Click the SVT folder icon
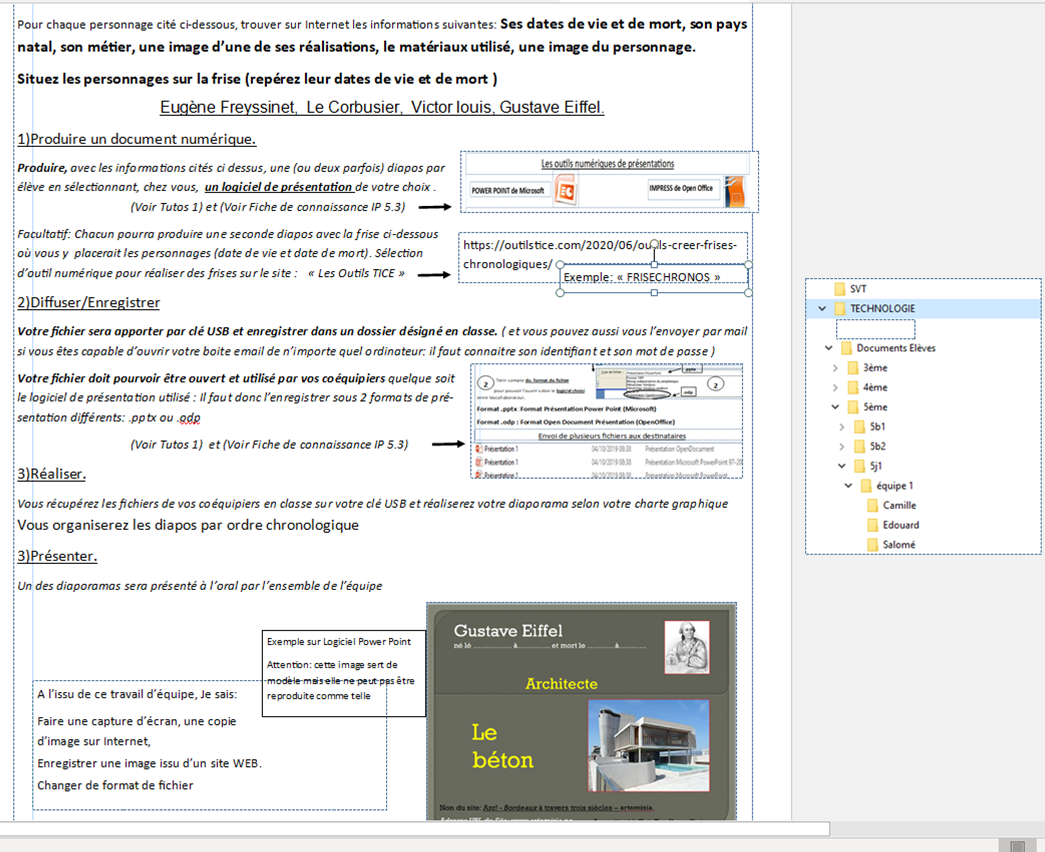 click(x=840, y=289)
